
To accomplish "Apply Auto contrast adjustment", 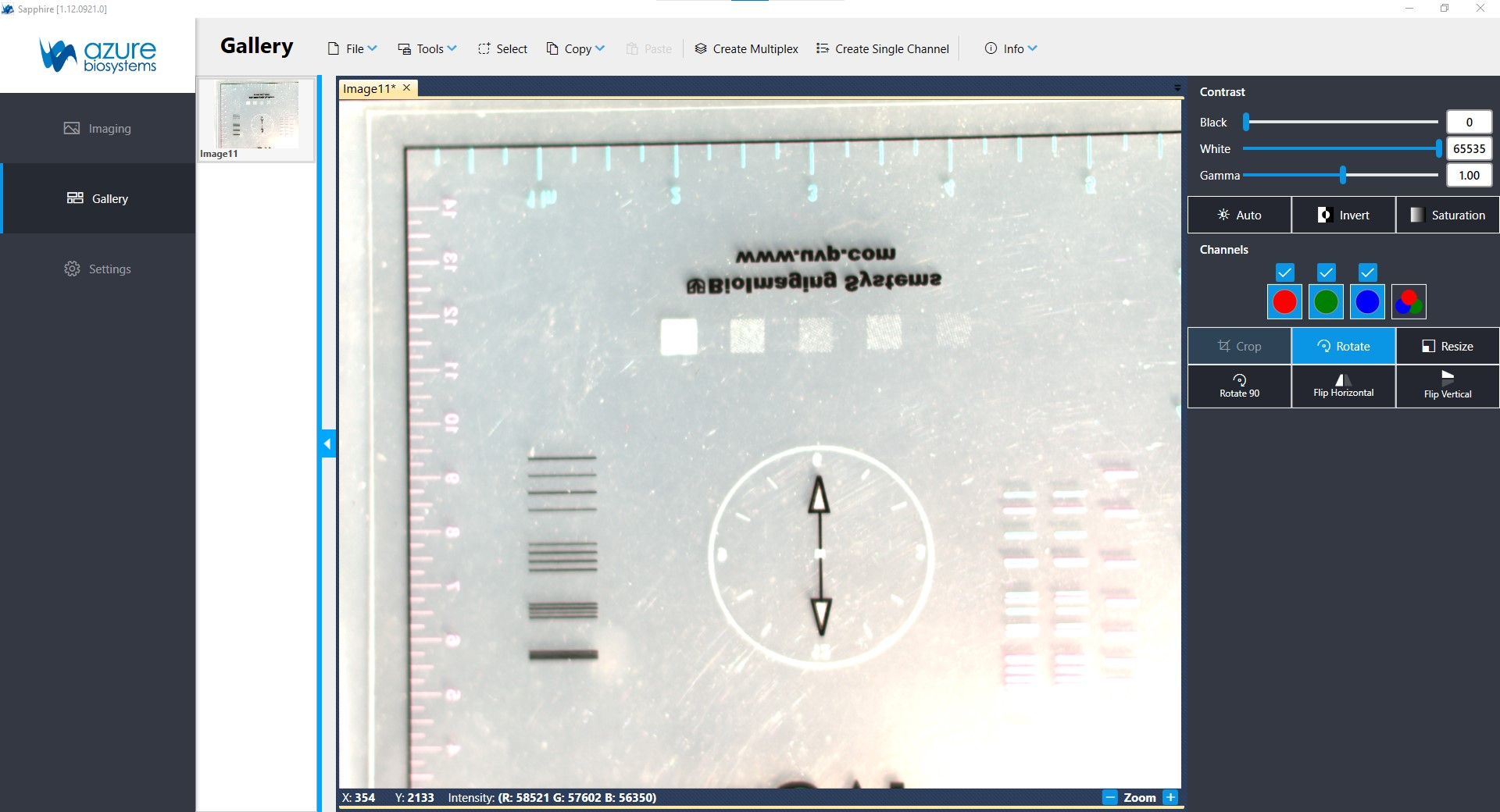I will (1239, 215).
